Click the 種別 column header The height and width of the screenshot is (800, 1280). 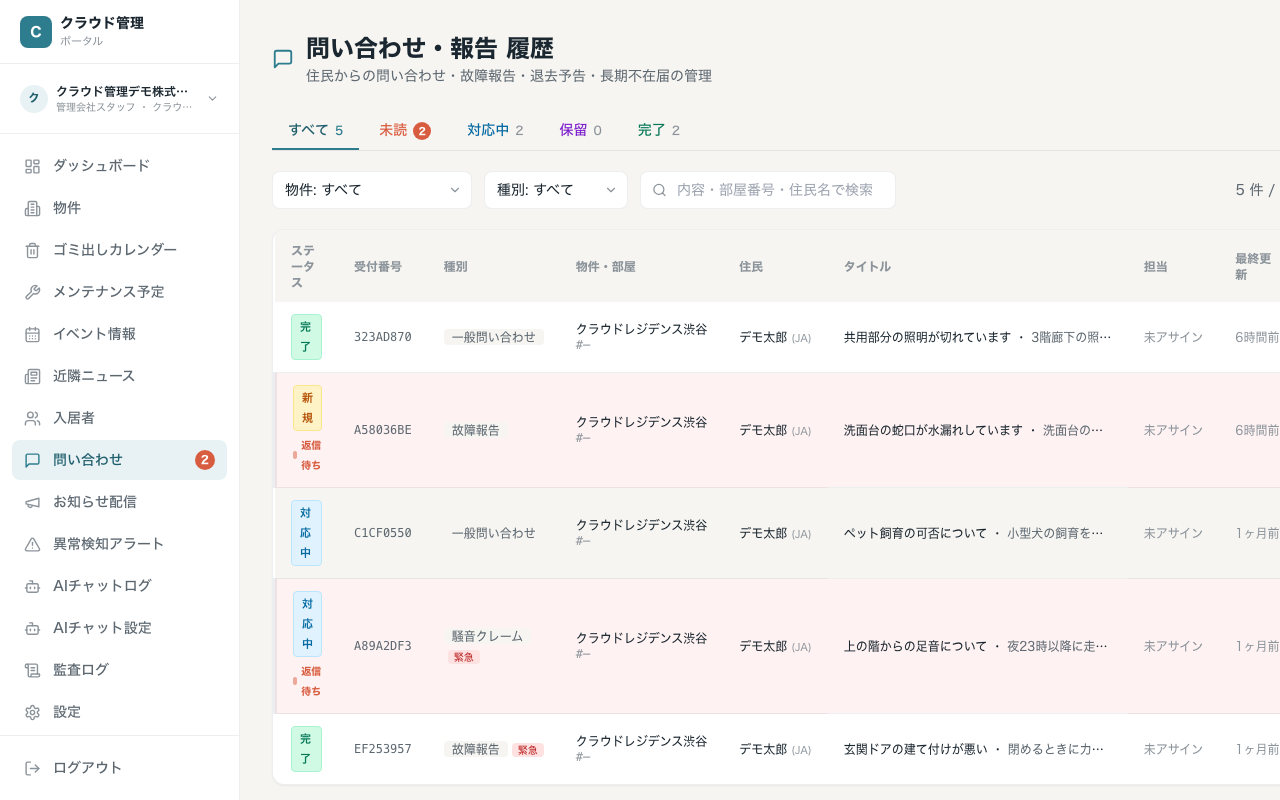[456, 267]
